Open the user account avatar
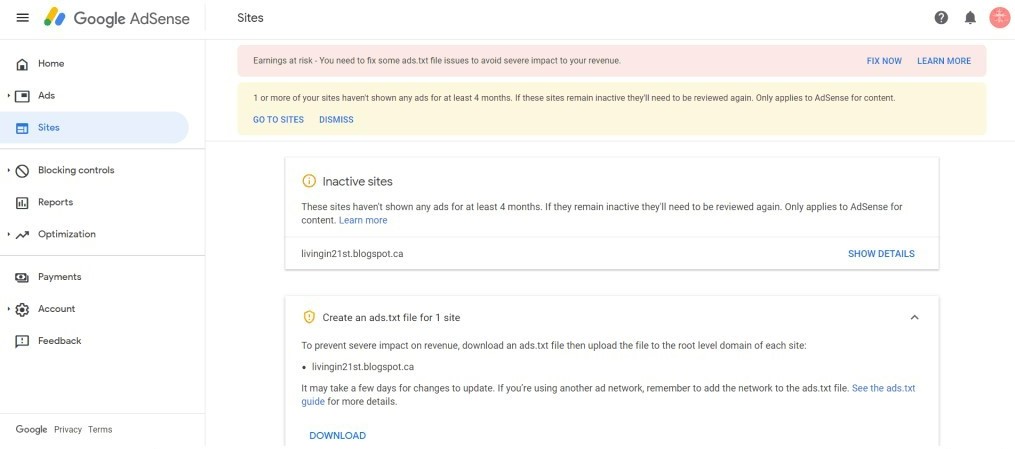This screenshot has width=1015, height=449. click(x=1000, y=18)
